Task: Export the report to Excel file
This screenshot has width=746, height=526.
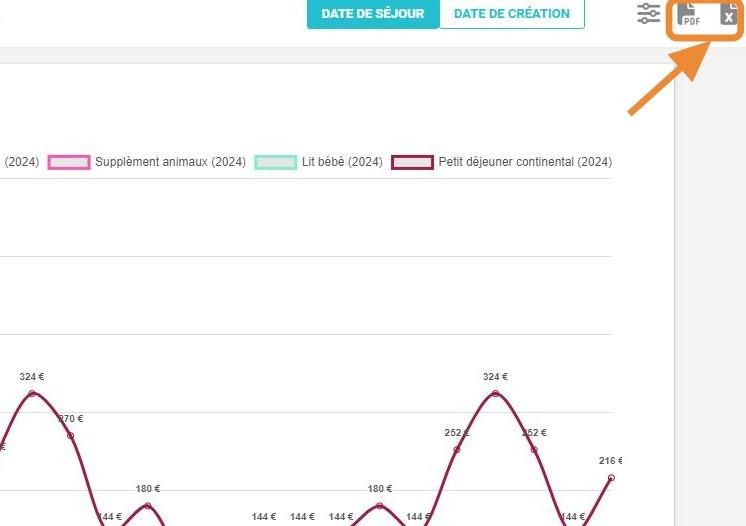Action: click(x=728, y=13)
